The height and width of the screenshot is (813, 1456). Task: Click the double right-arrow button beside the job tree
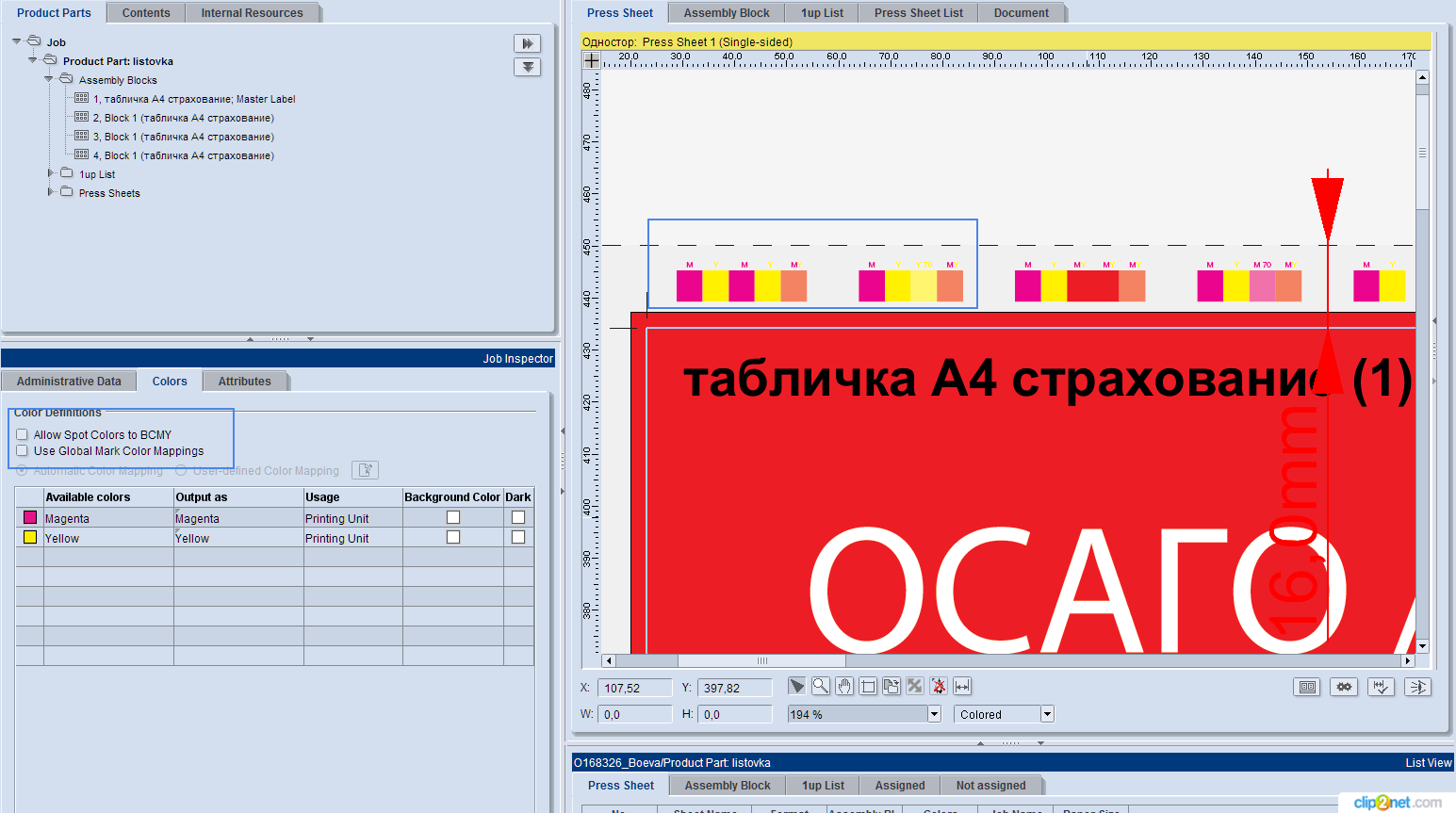click(527, 43)
